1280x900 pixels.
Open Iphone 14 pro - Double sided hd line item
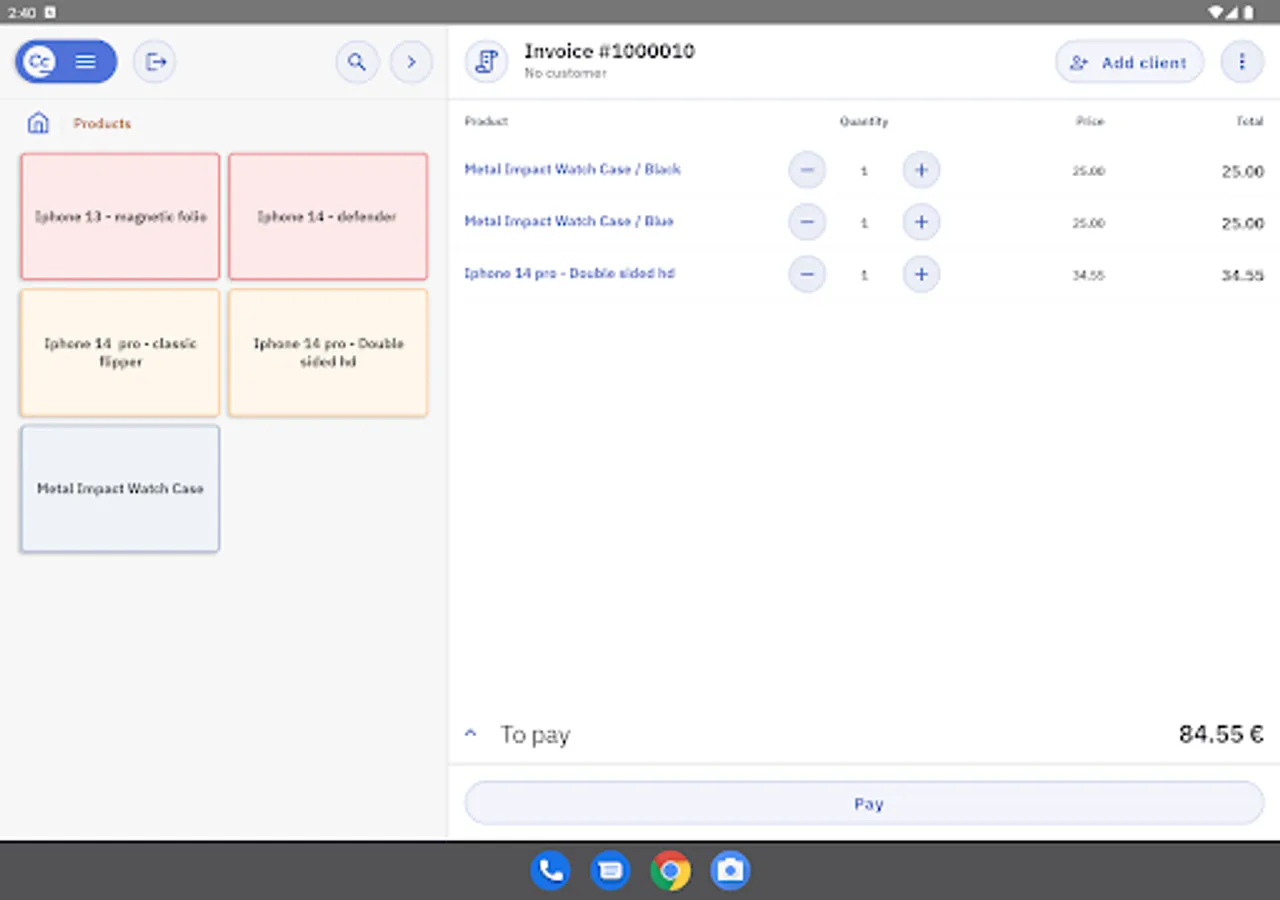tap(569, 273)
